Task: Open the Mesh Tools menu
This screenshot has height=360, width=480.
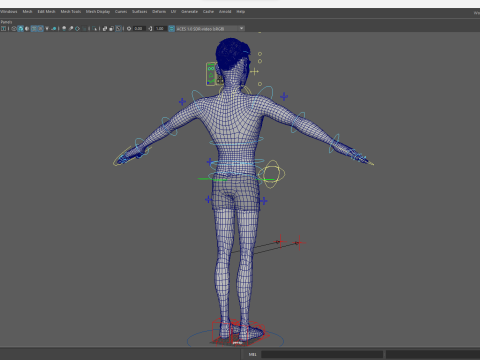Action: tap(71, 12)
